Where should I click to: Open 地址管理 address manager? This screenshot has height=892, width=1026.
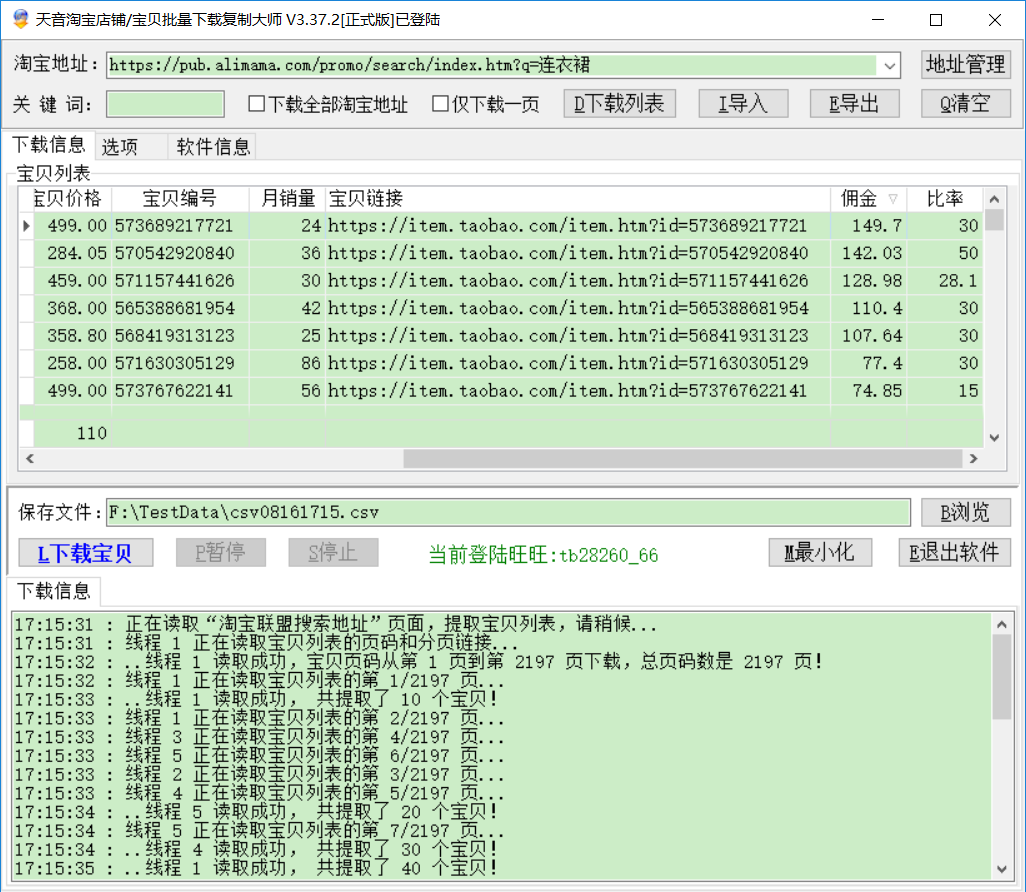tap(965, 65)
